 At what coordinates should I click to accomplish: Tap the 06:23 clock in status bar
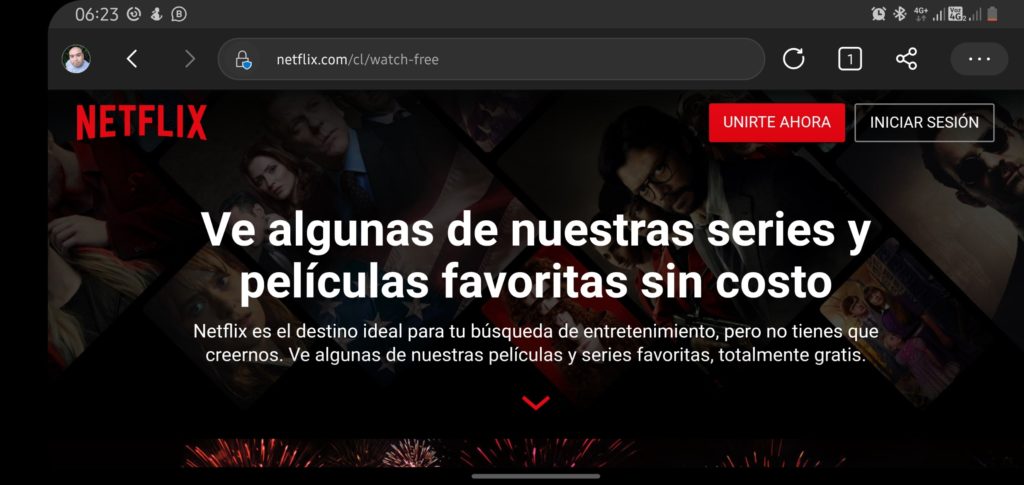click(97, 14)
